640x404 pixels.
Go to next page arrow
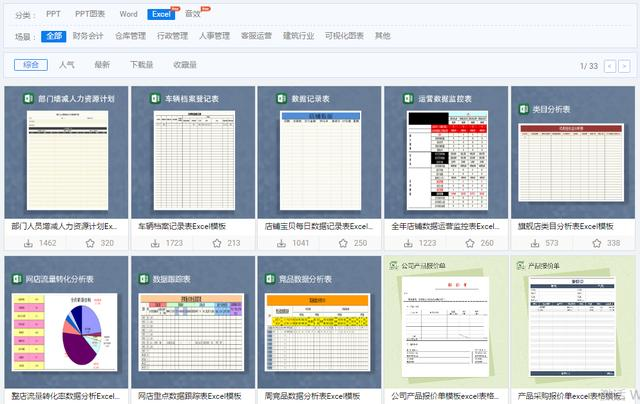(624, 66)
